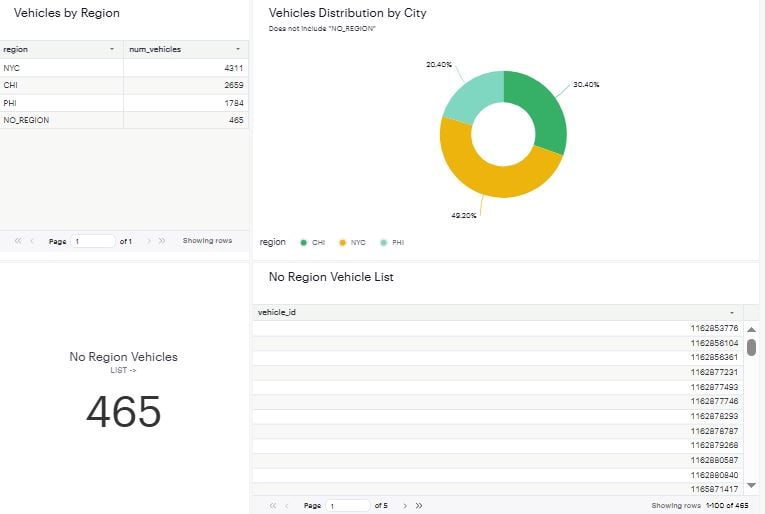Select the NYC region cell
The width and height of the screenshot is (765, 514).
[61, 68]
